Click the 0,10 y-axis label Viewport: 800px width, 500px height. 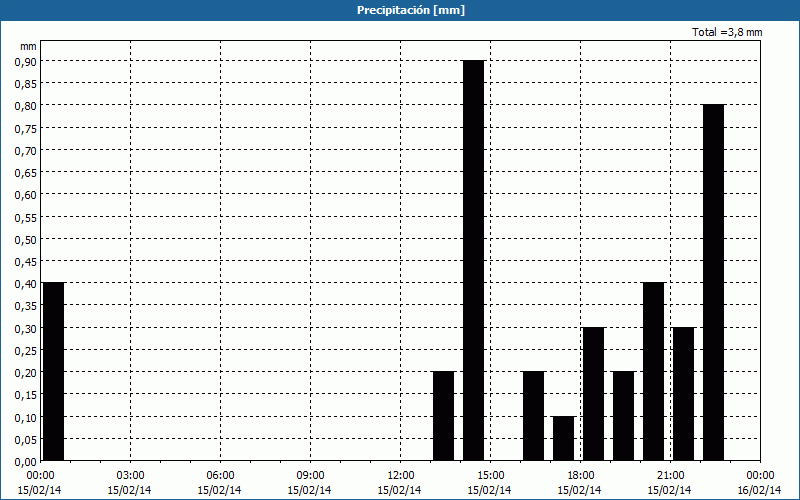(x=26, y=417)
